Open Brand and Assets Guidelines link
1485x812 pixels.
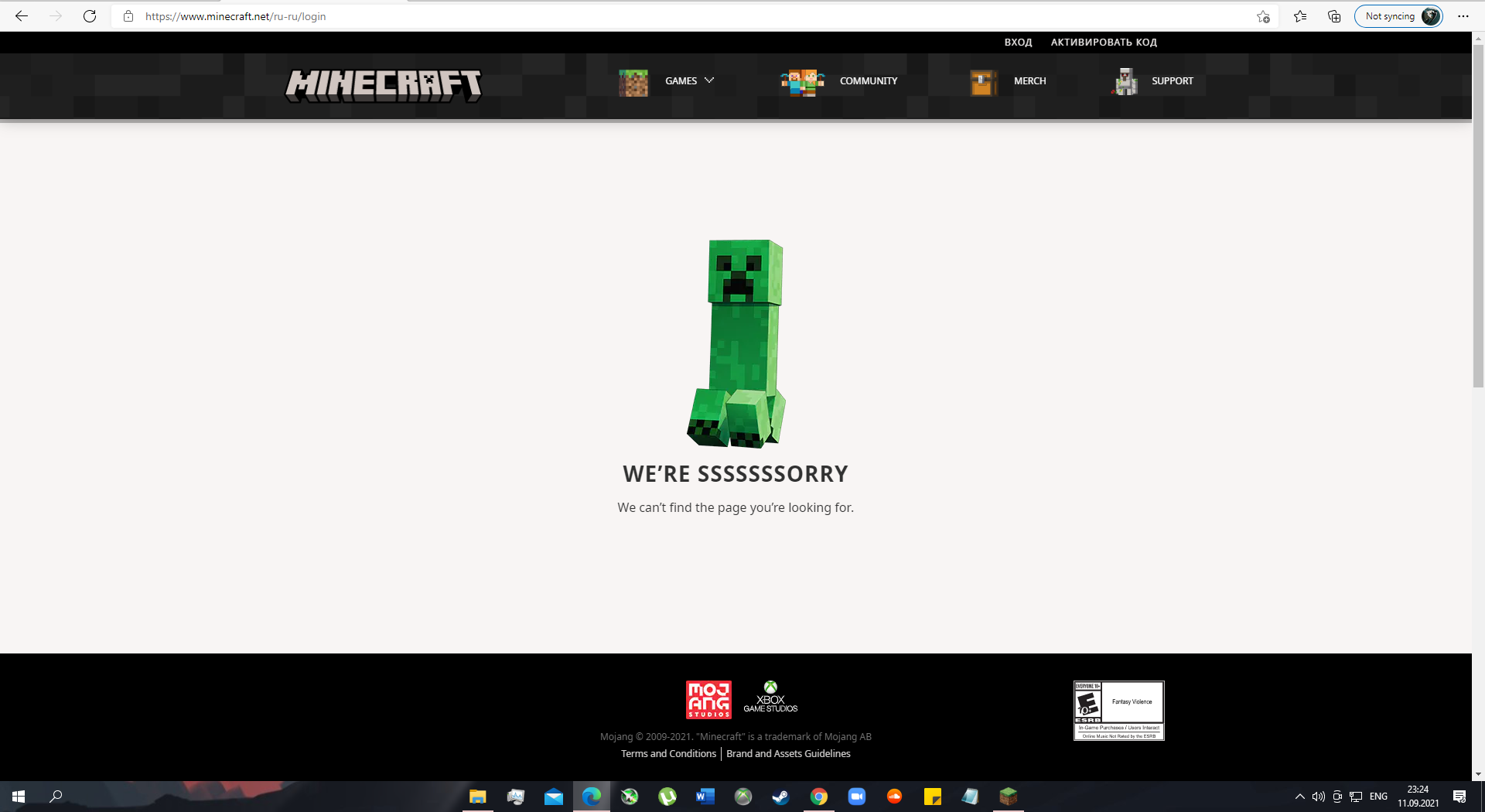[788, 754]
